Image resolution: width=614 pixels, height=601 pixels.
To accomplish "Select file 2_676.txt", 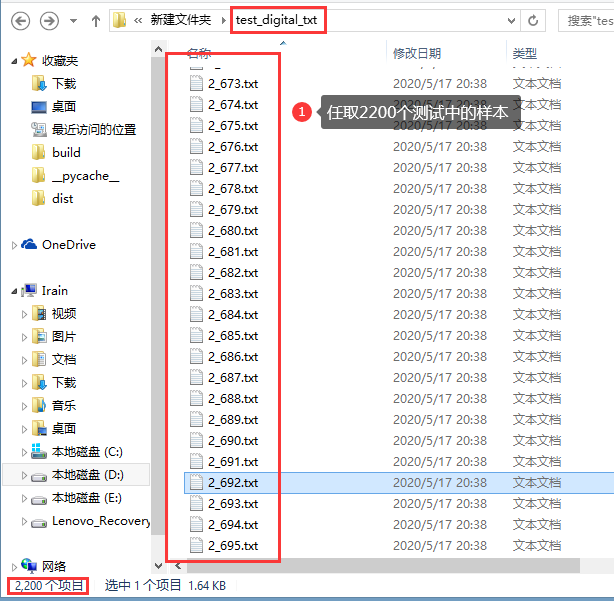I will [233, 146].
